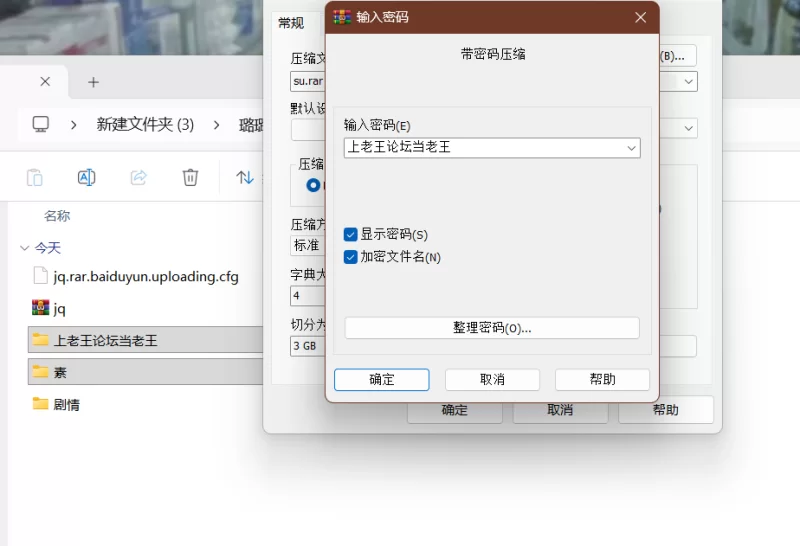Viewport: 800px width, 546px height.
Task: Uncheck the 显示密码 checkbox
Action: click(351, 234)
